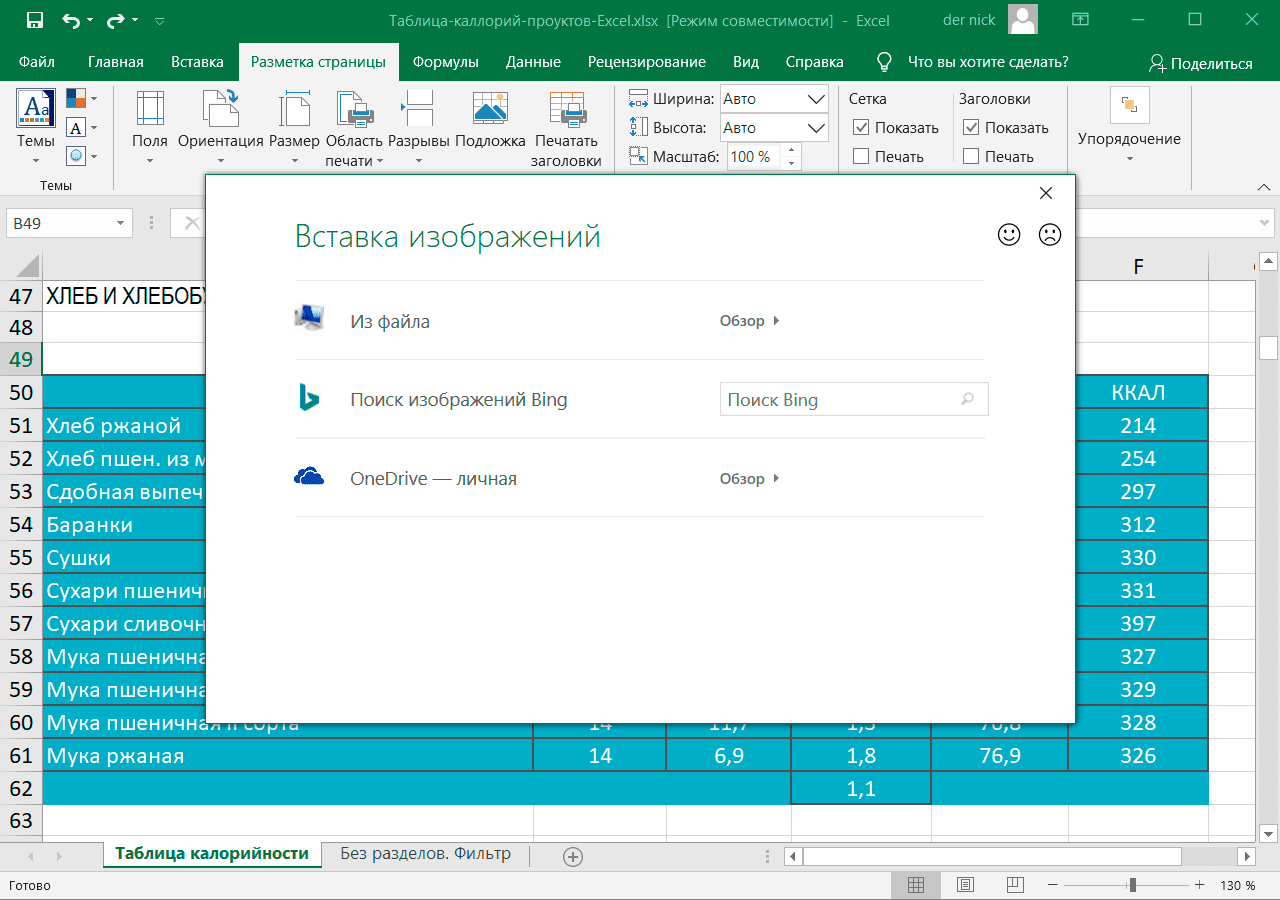Save the workbook with the floppy icon
This screenshot has width=1280, height=900.
coord(34,20)
